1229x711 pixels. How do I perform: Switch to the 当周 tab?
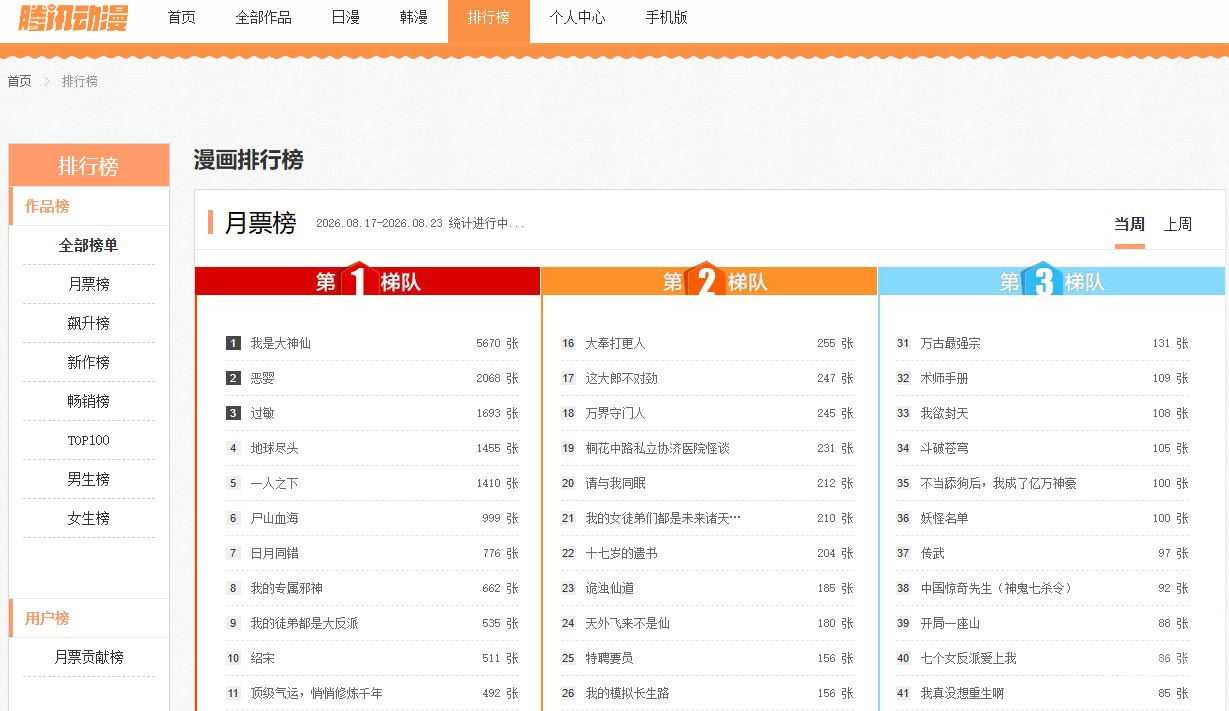tap(1129, 224)
